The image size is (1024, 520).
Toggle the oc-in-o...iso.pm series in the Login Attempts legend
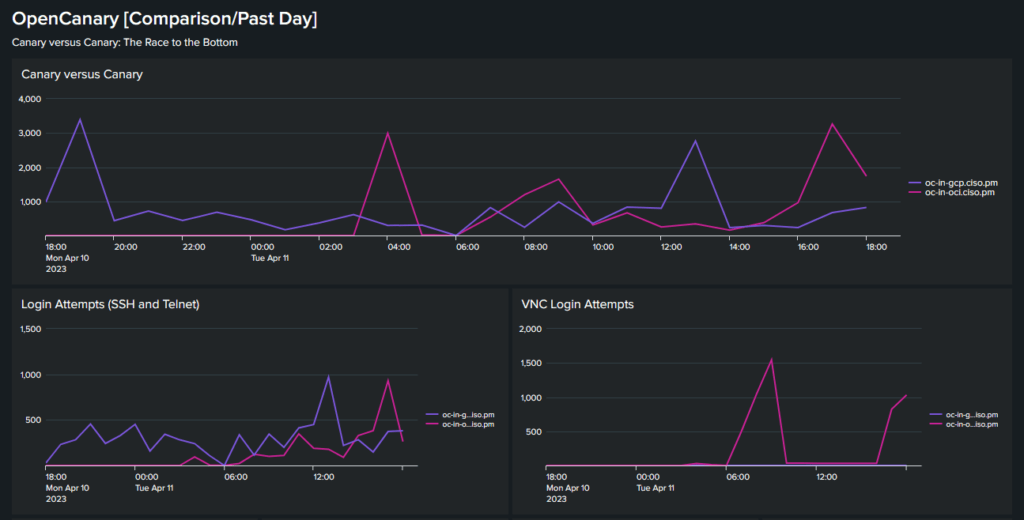coord(458,423)
